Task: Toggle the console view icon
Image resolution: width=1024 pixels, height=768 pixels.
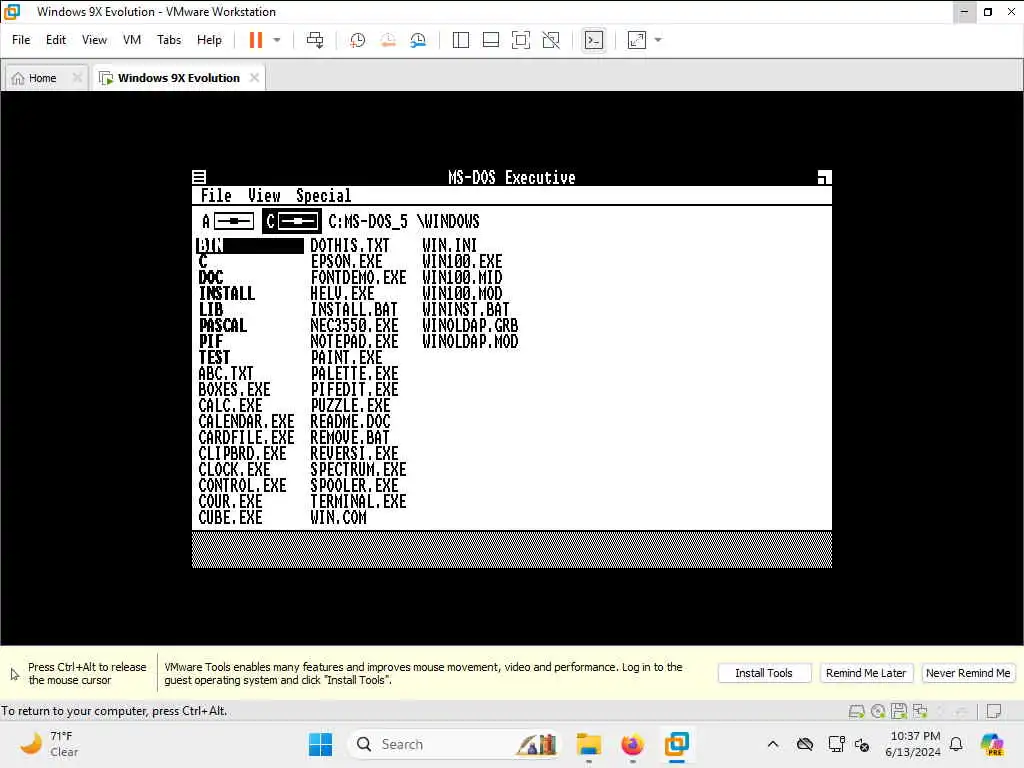Action: click(594, 40)
